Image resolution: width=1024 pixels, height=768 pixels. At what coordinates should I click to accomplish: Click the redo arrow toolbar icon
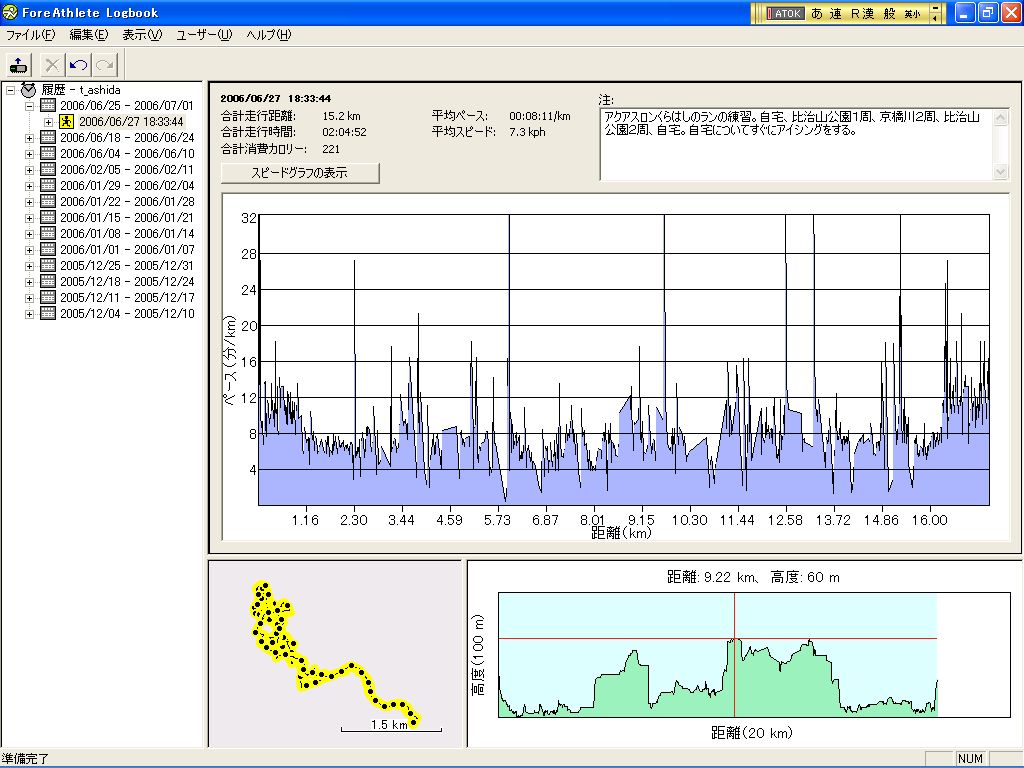[105, 65]
